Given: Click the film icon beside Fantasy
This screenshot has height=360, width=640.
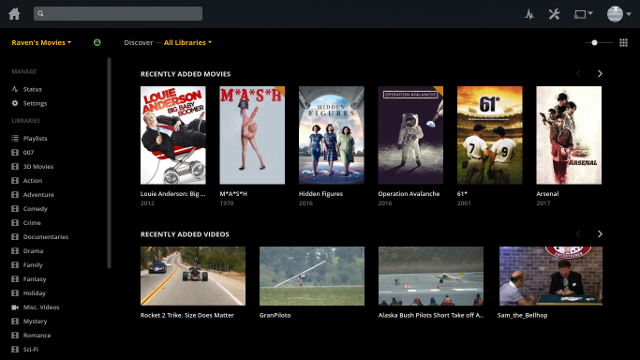Looking at the screenshot, I should point(15,279).
